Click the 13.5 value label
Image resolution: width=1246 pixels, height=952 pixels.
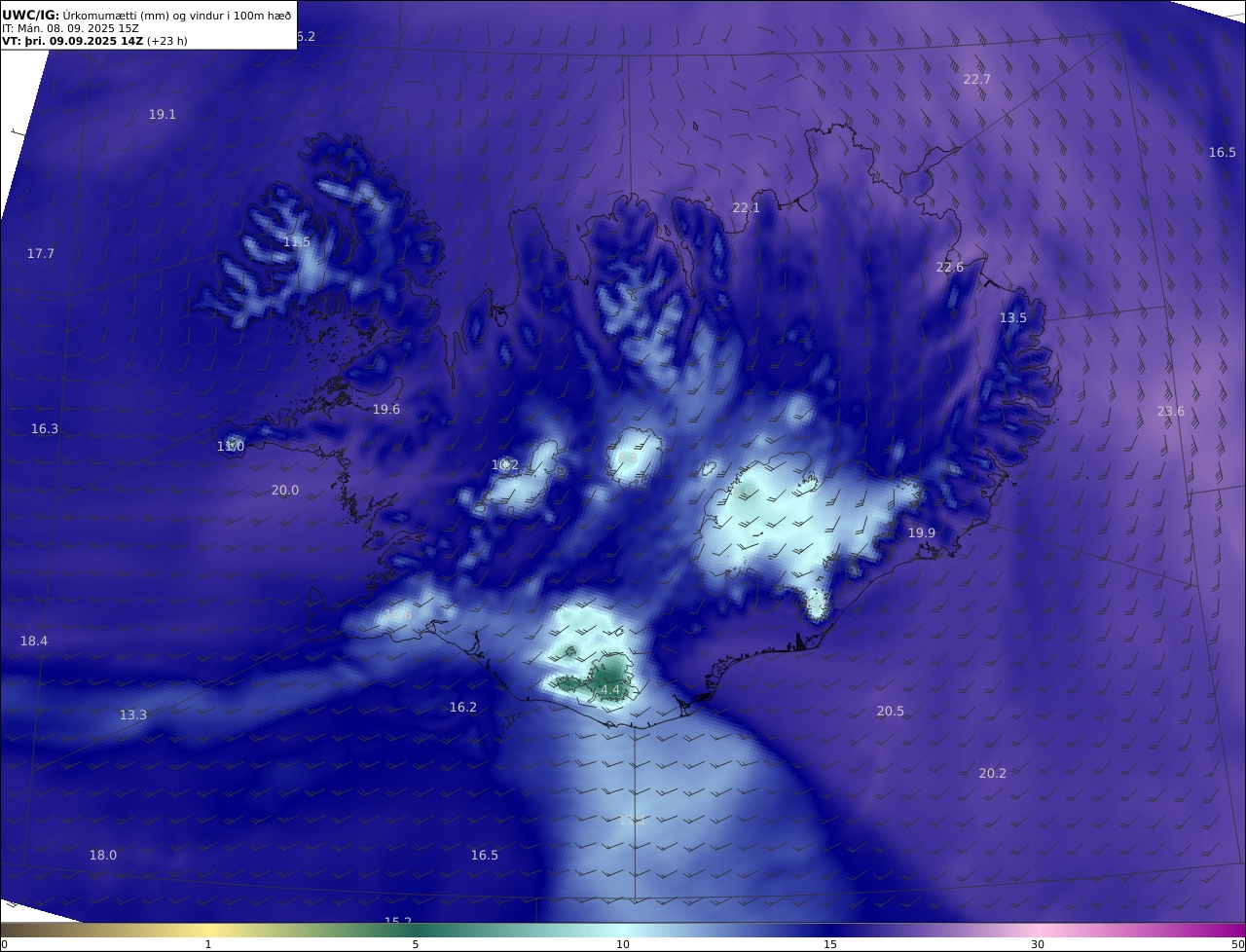(x=1013, y=318)
